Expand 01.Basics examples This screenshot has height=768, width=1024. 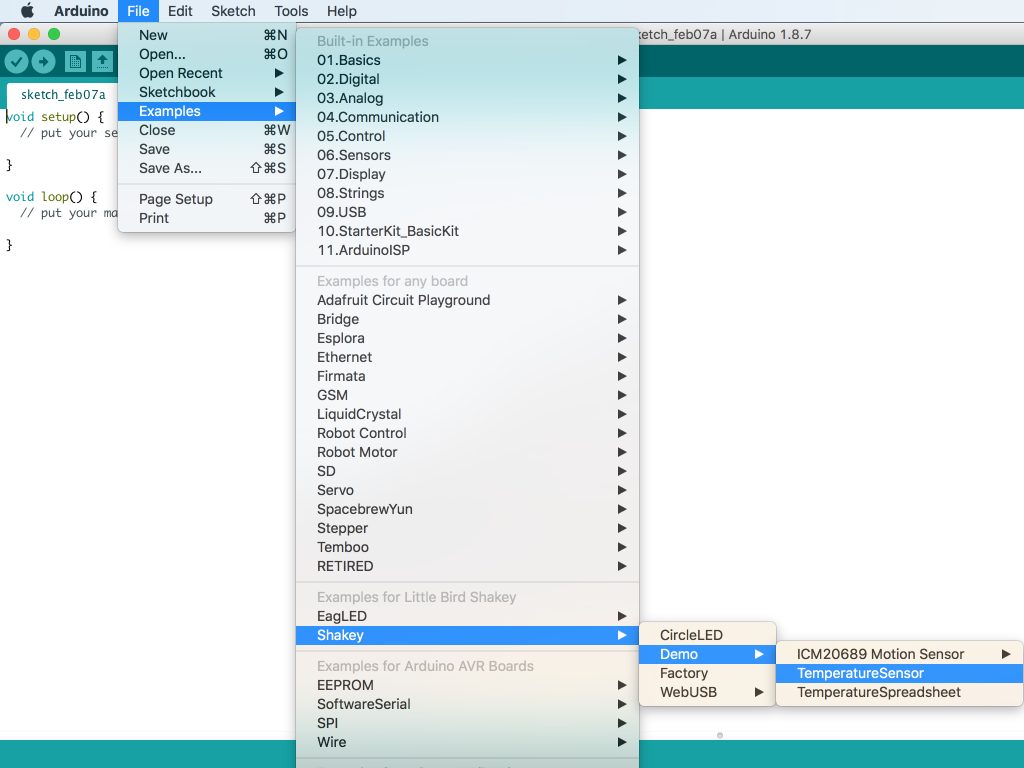pos(468,60)
